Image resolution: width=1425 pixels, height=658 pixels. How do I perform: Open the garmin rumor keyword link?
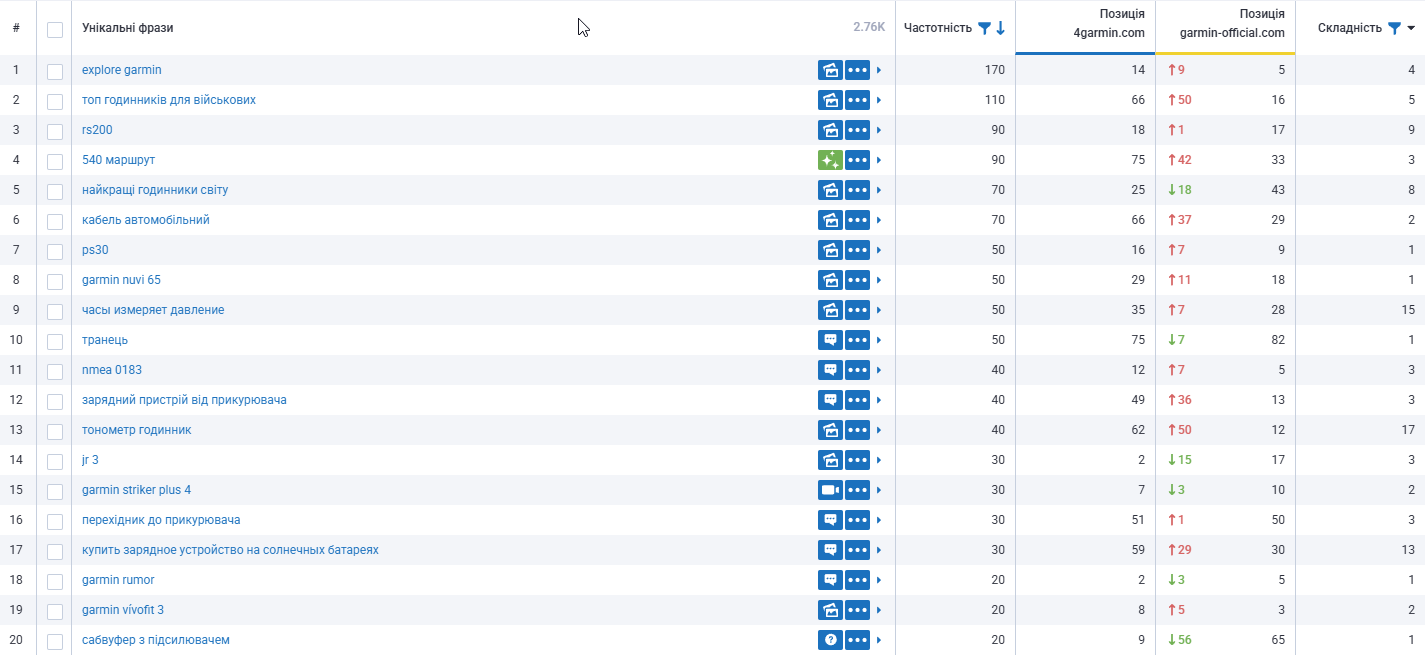coord(118,580)
